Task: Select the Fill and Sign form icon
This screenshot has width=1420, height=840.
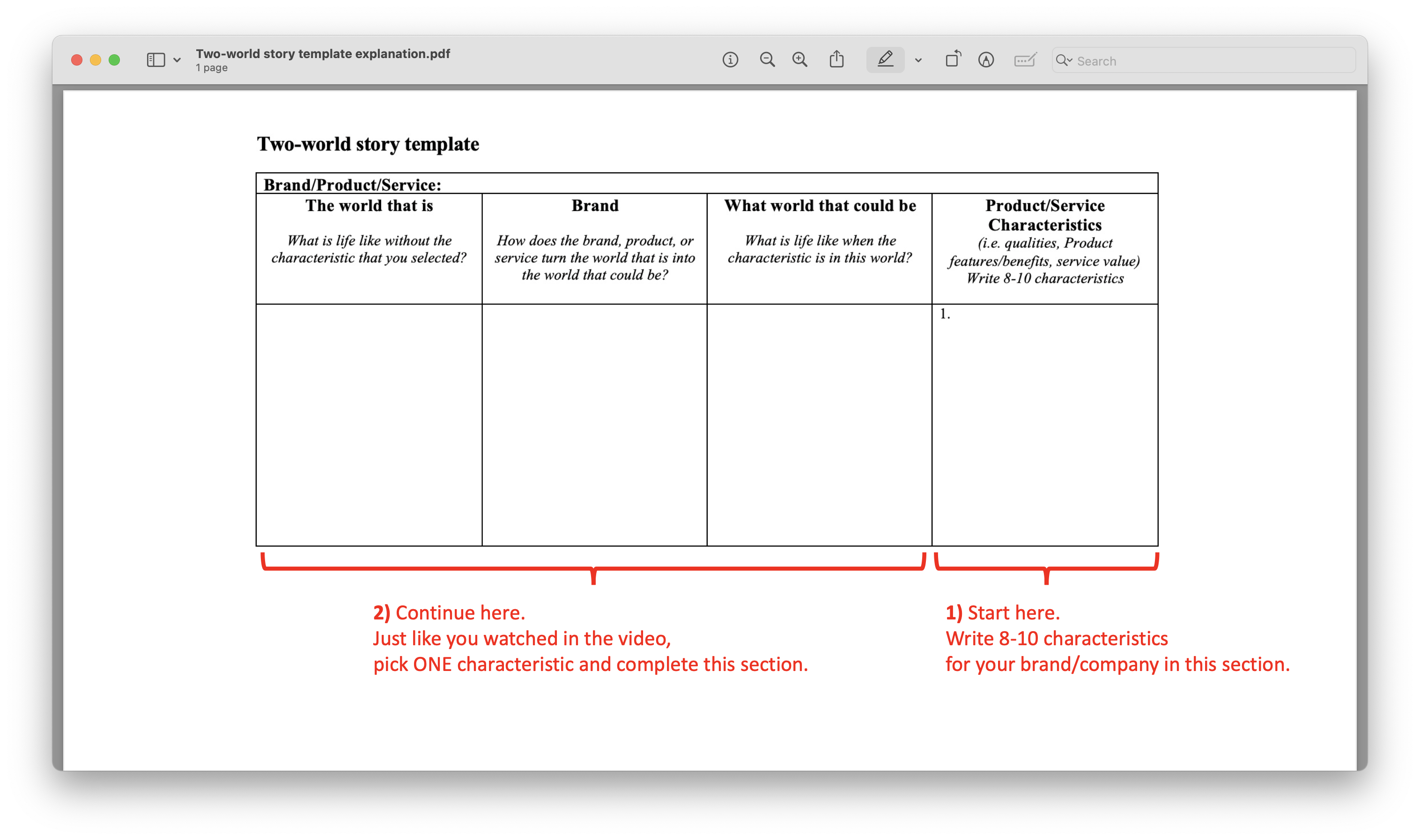Action: pos(1025,60)
